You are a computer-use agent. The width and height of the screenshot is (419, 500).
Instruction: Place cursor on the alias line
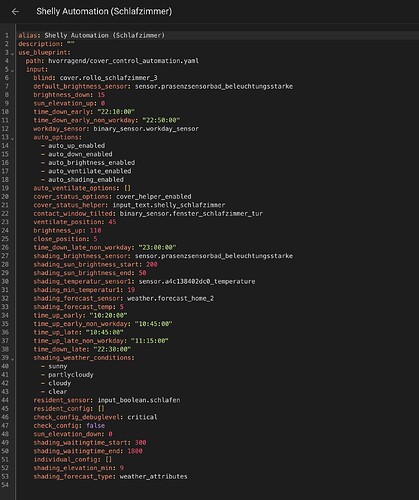(x=217, y=35)
